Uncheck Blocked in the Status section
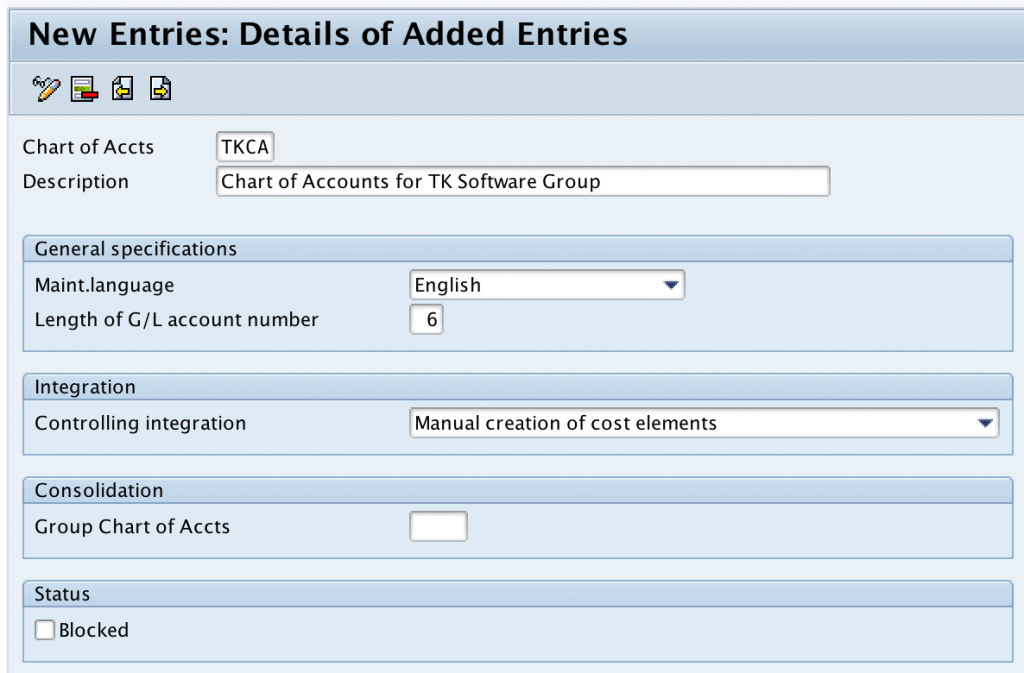This screenshot has width=1024, height=673. click(43, 630)
